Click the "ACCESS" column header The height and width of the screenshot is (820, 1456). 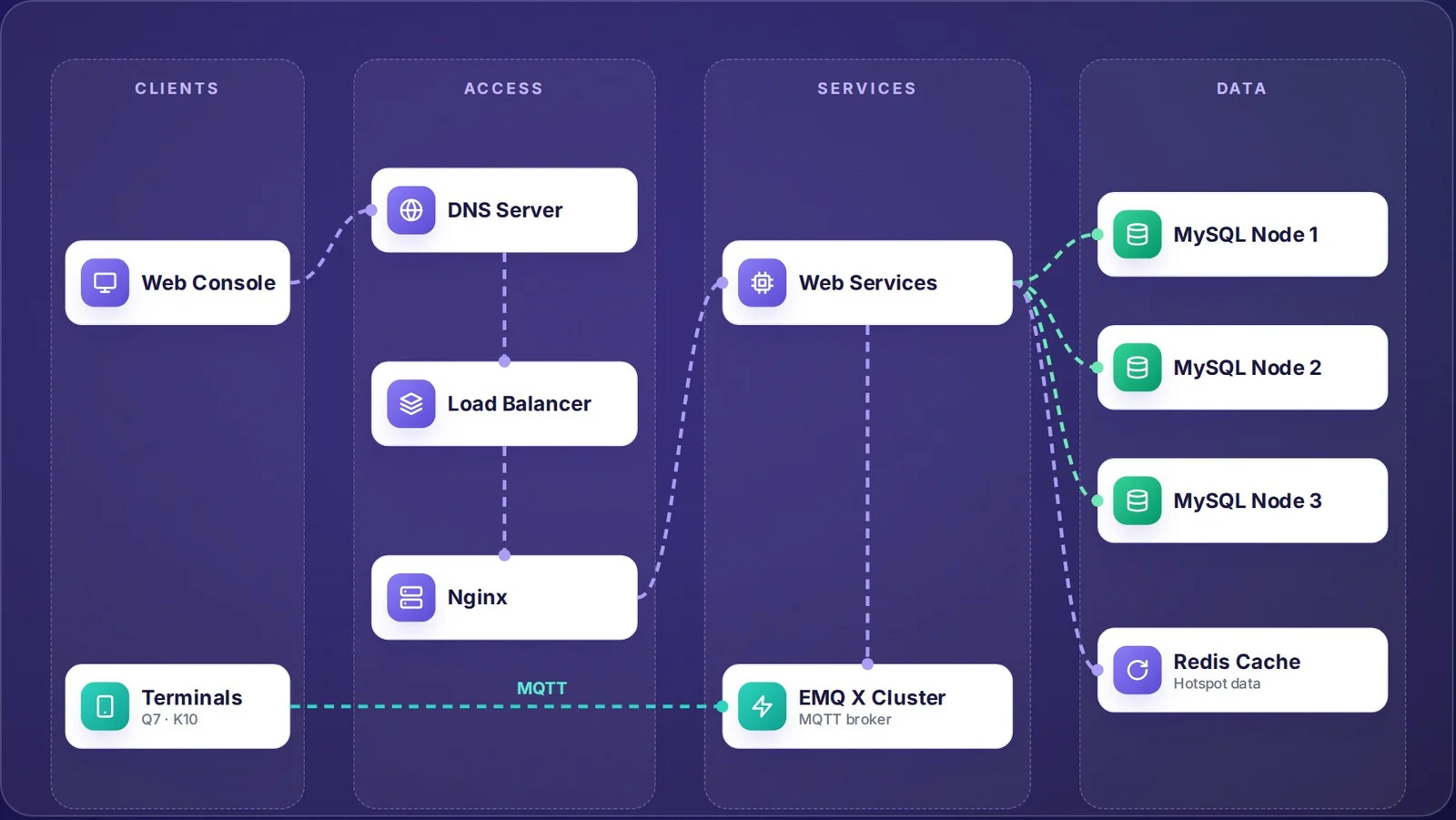point(504,88)
